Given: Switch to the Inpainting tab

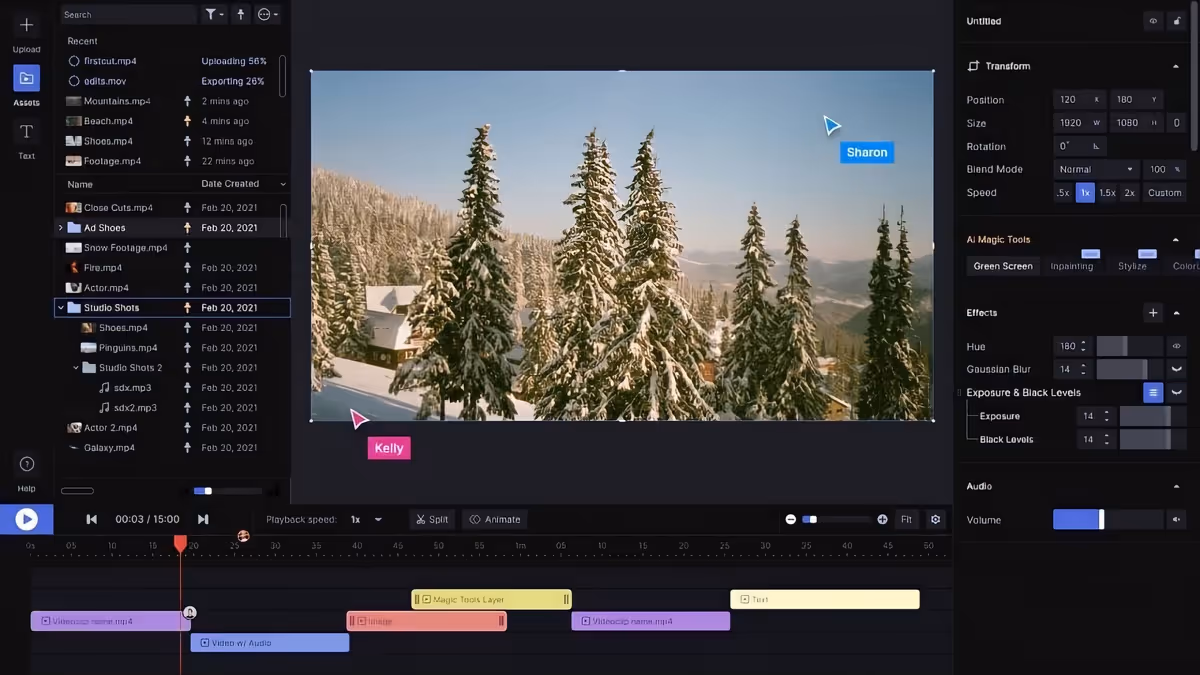Looking at the screenshot, I should (1071, 266).
